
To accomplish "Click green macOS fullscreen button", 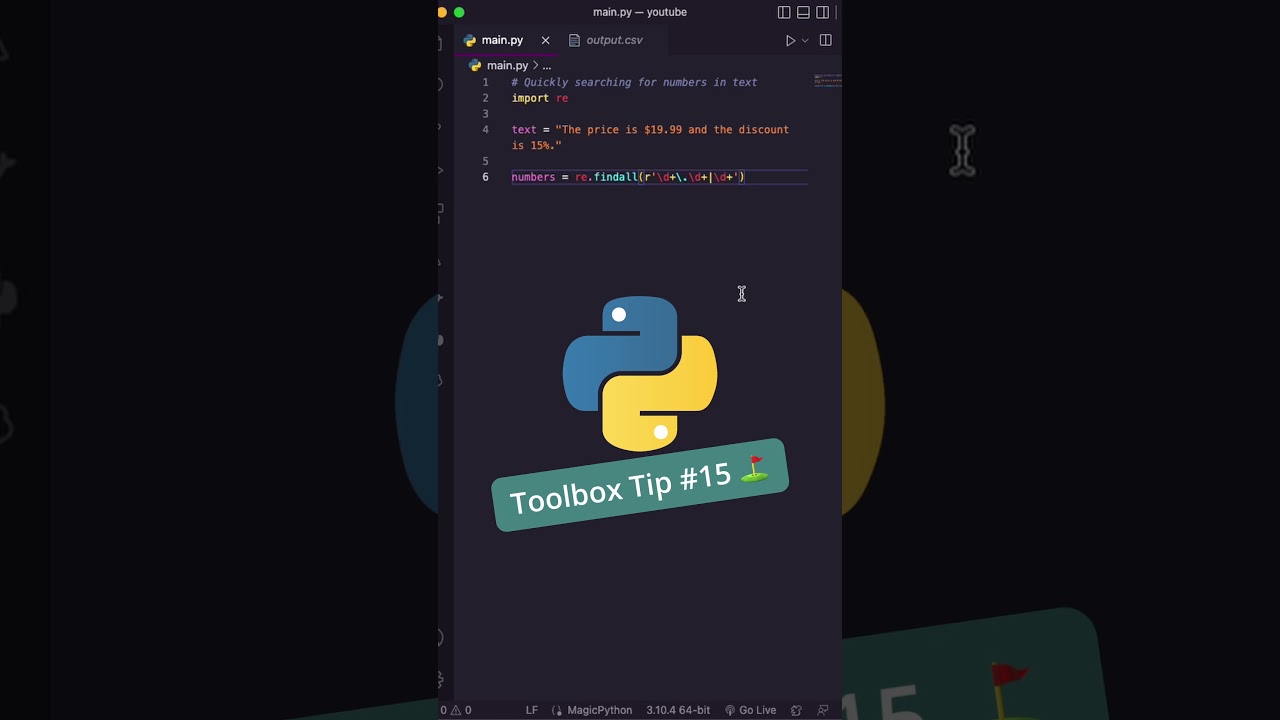I will point(459,12).
